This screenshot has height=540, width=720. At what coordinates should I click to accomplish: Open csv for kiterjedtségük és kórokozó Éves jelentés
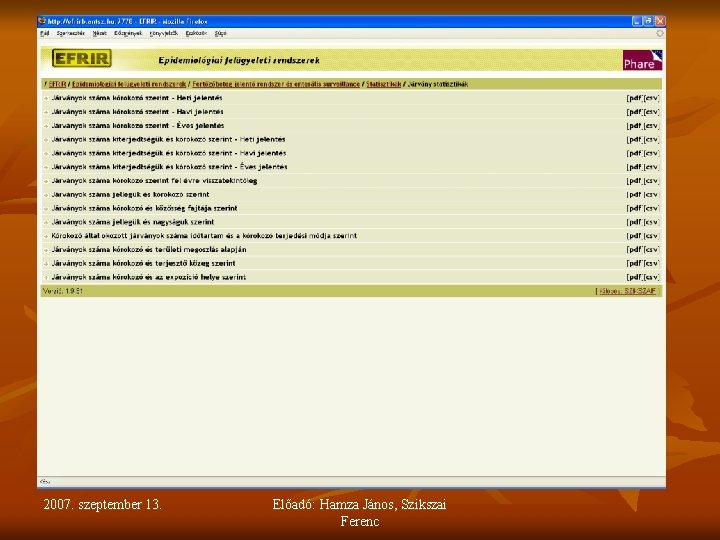point(651,167)
